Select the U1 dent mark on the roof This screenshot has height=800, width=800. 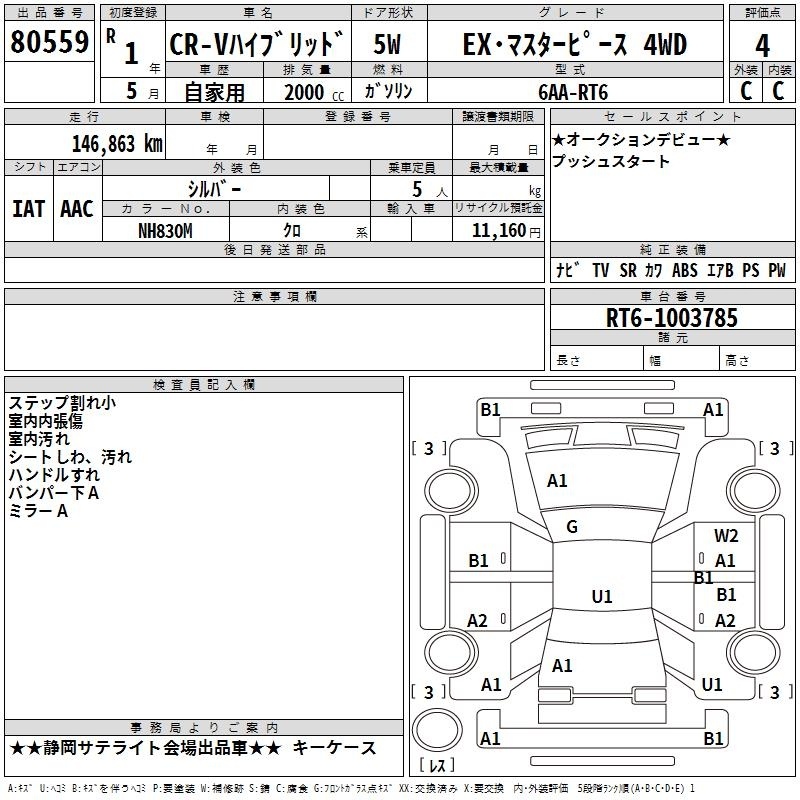pos(601,597)
